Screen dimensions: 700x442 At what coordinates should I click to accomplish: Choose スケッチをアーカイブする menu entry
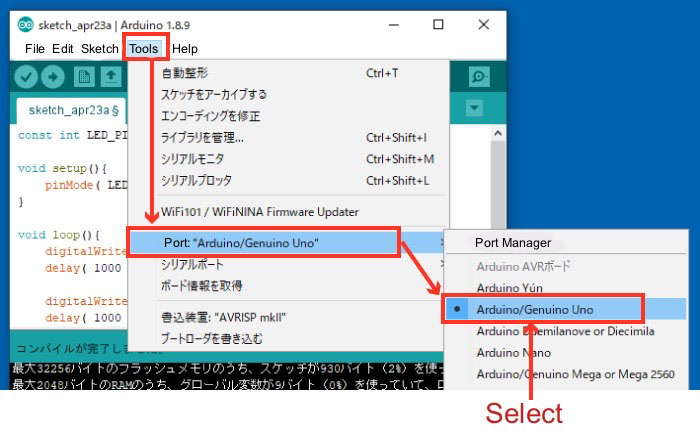[288, 94]
